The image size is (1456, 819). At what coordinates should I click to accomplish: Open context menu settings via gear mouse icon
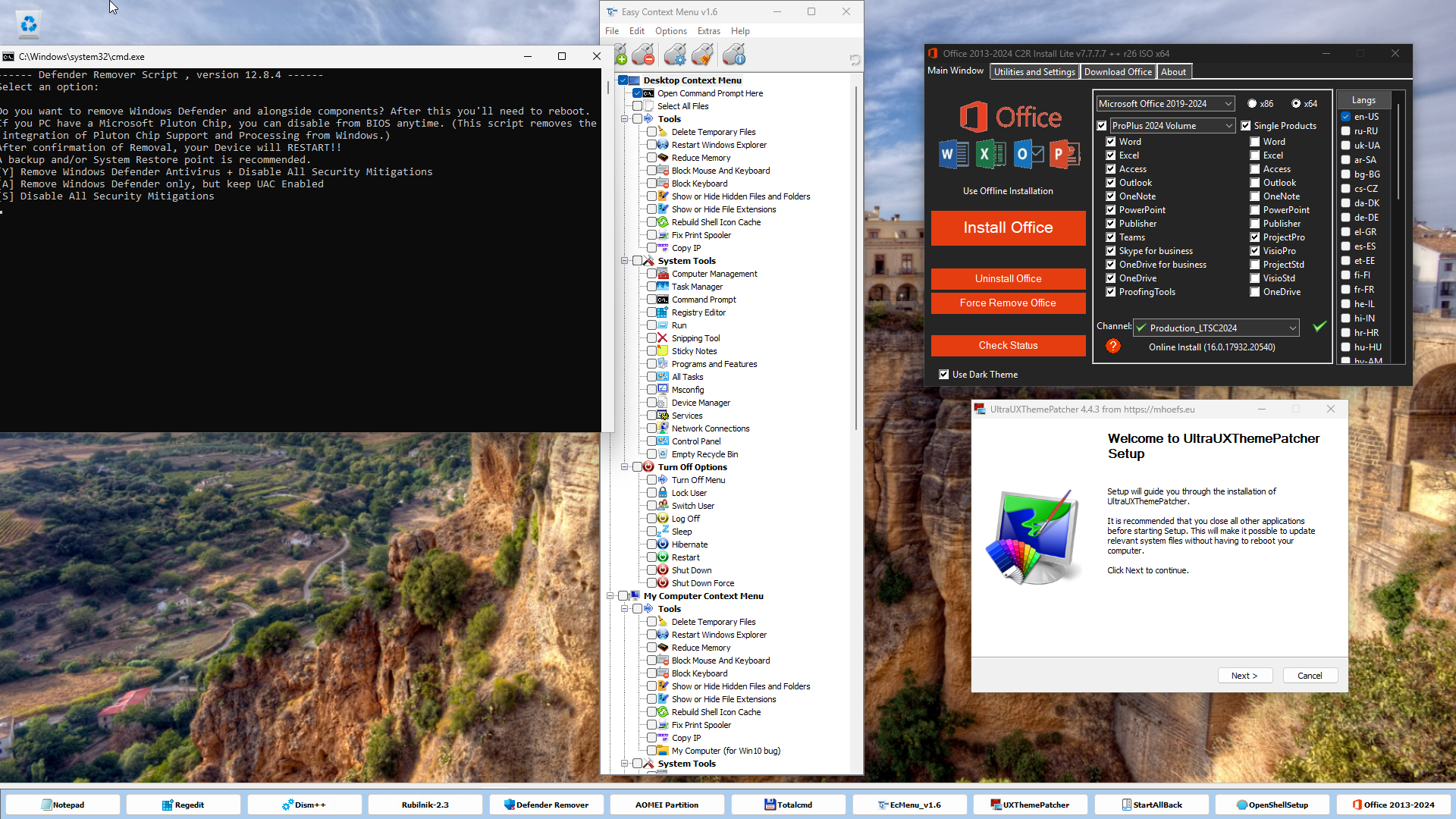(x=675, y=55)
